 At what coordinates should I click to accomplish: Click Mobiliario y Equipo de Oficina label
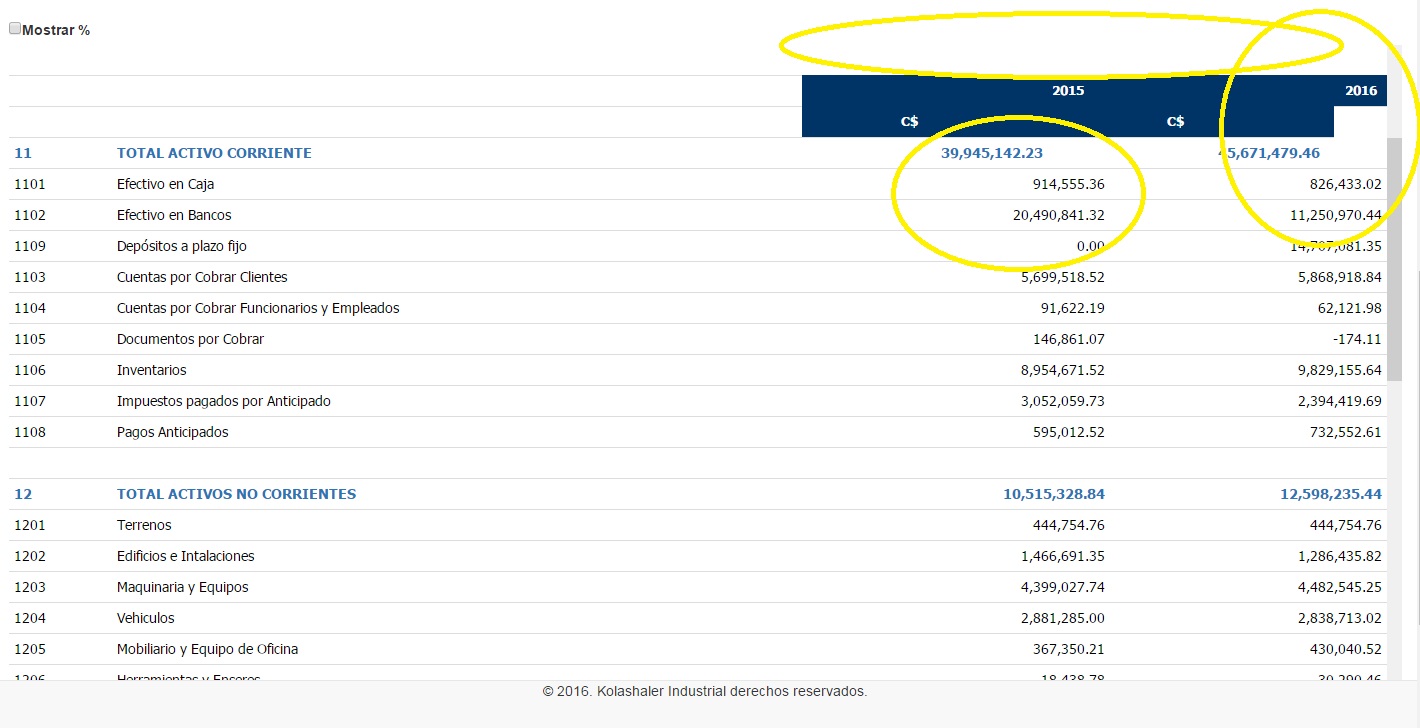pyautogui.click(x=208, y=649)
